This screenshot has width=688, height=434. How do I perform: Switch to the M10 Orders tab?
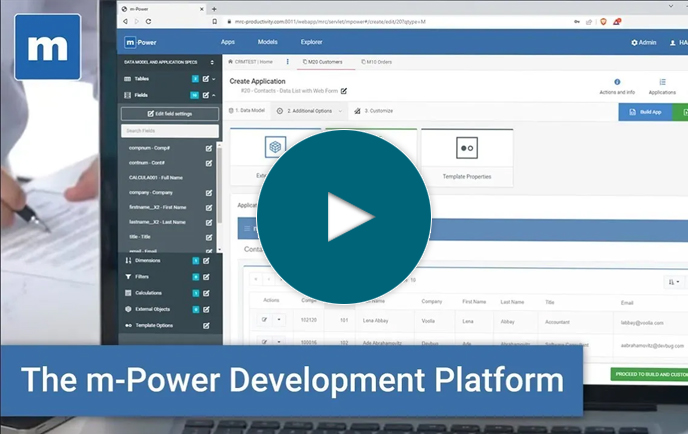tap(376, 62)
